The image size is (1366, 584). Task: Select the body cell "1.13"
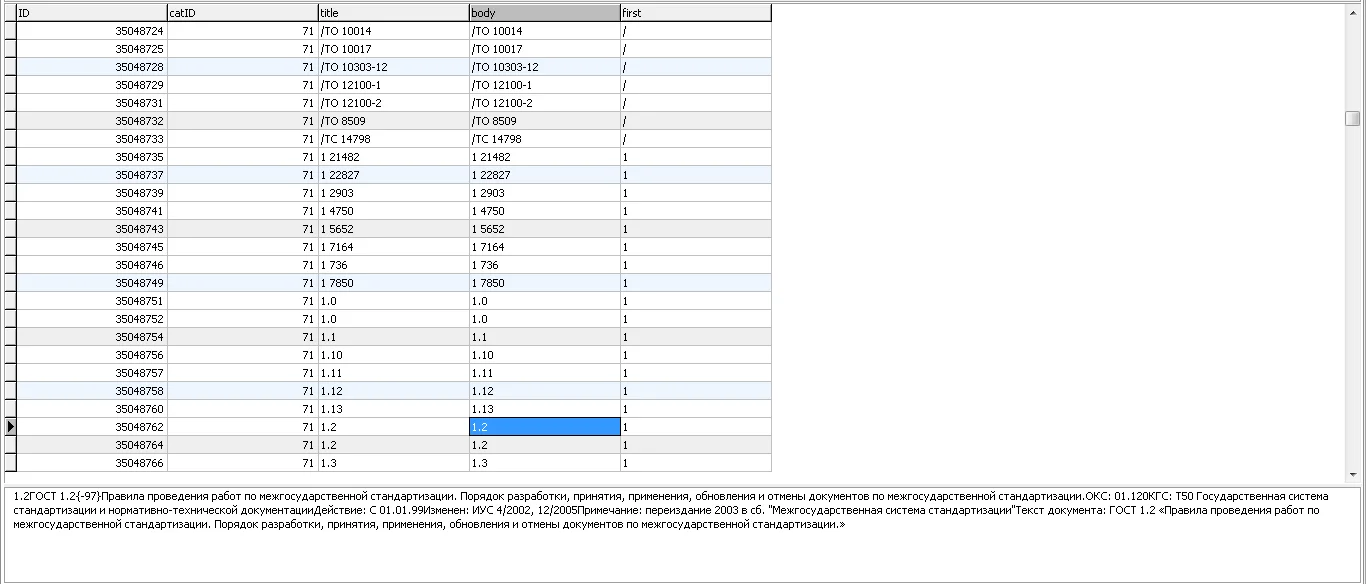544,409
